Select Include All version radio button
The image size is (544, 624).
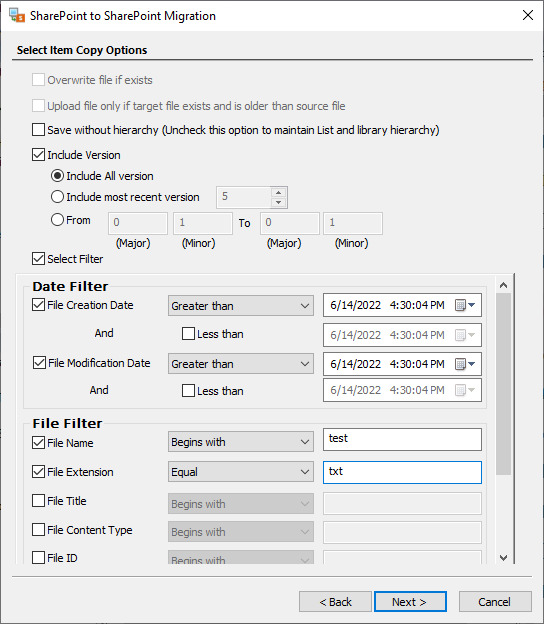tap(57, 176)
